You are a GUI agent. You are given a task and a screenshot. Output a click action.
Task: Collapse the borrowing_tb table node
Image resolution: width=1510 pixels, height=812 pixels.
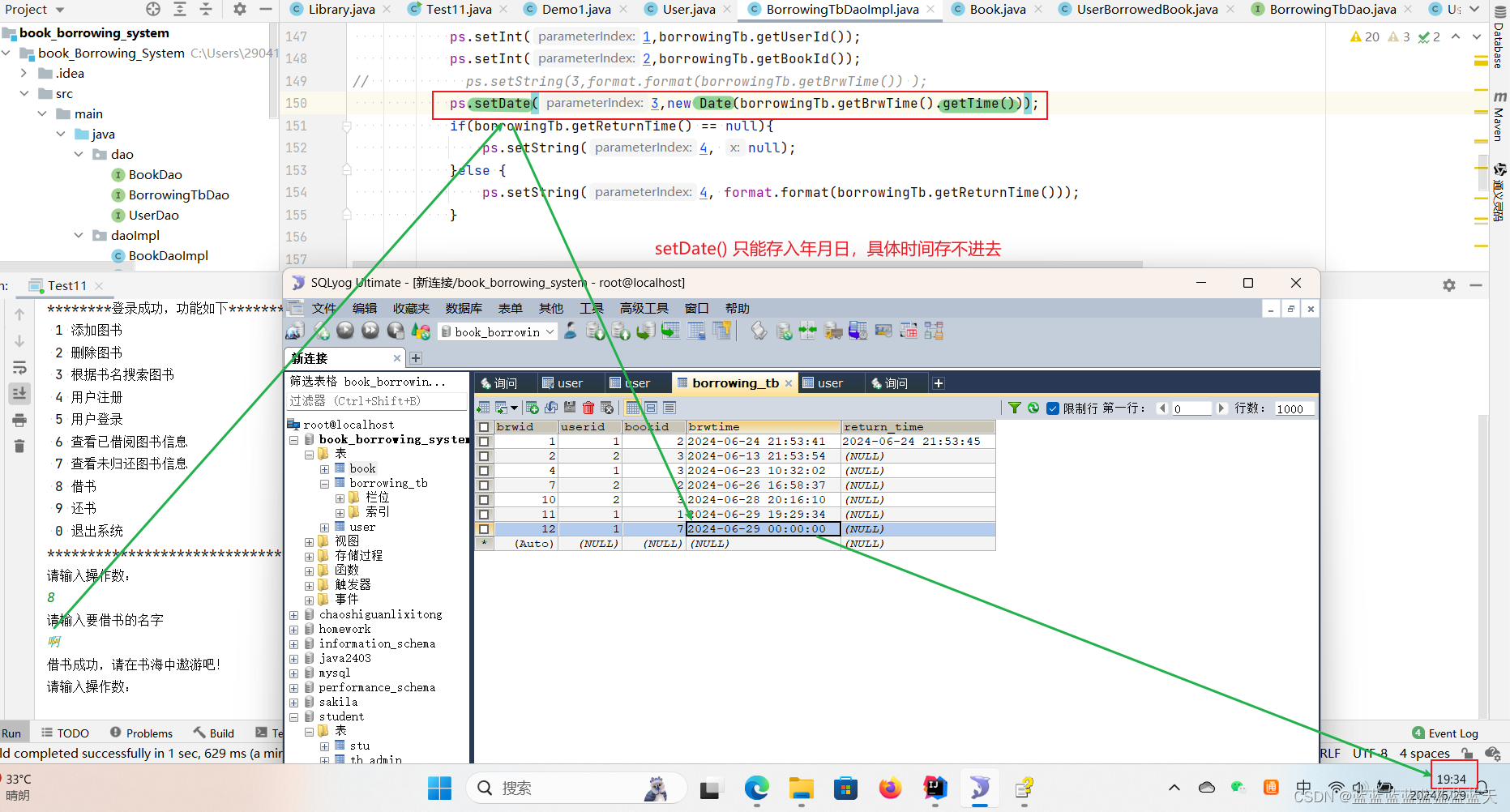[324, 484]
